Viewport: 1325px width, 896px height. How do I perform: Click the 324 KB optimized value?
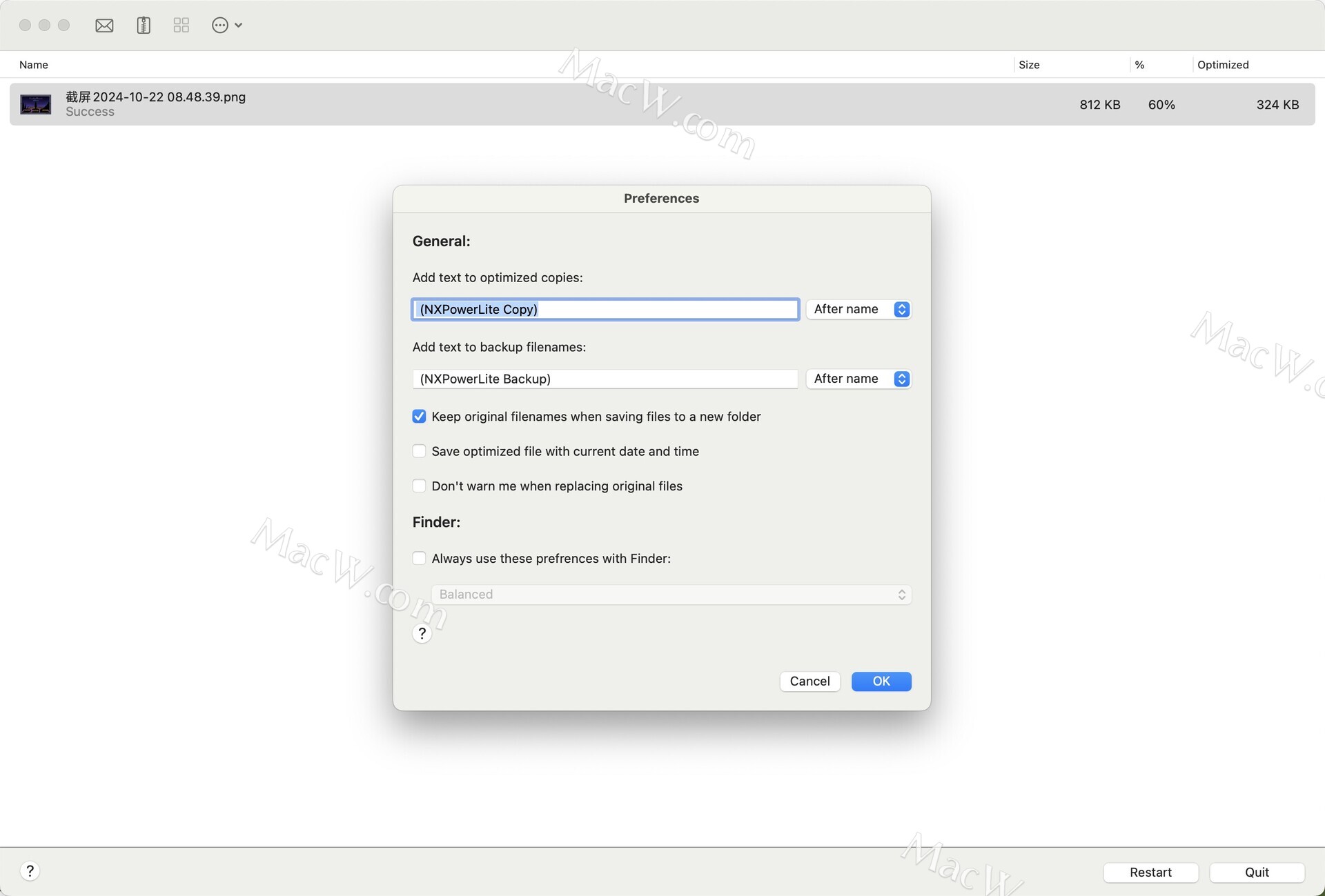(1277, 105)
